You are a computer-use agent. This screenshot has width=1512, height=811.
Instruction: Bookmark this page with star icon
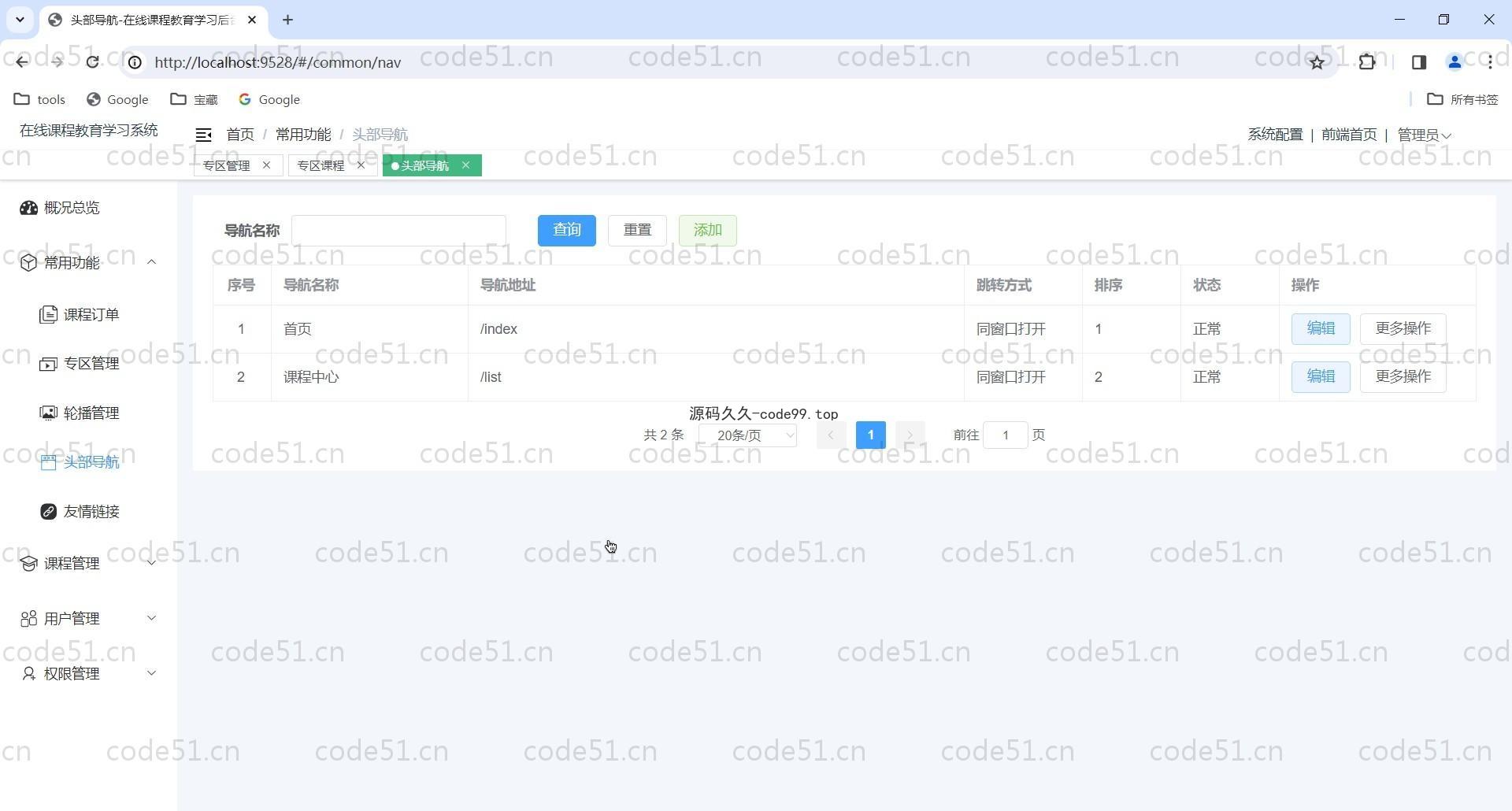(1317, 62)
